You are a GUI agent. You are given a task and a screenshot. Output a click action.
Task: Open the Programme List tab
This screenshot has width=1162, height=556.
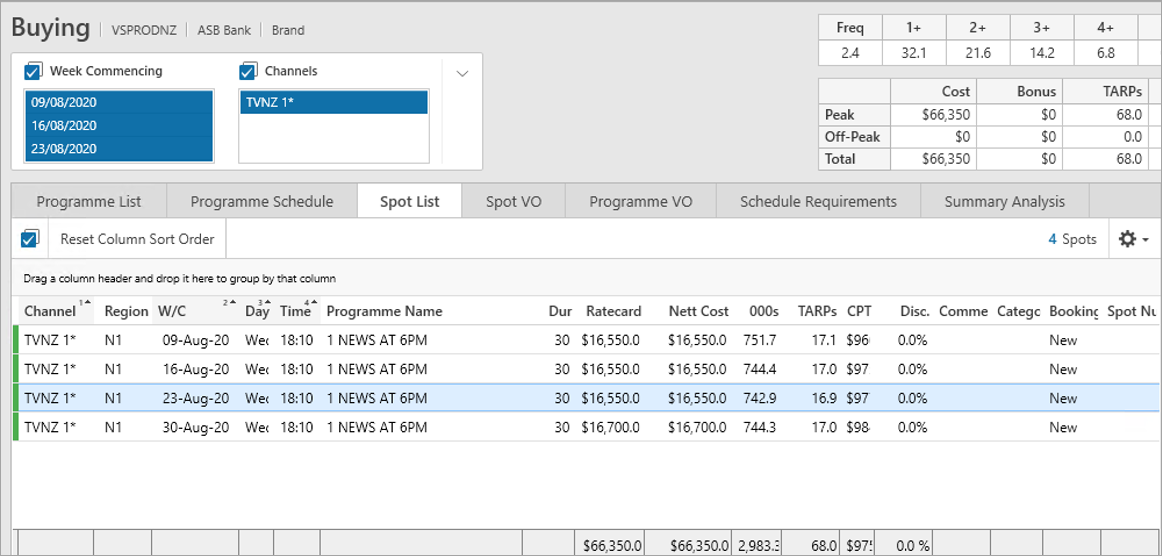[x=89, y=202]
